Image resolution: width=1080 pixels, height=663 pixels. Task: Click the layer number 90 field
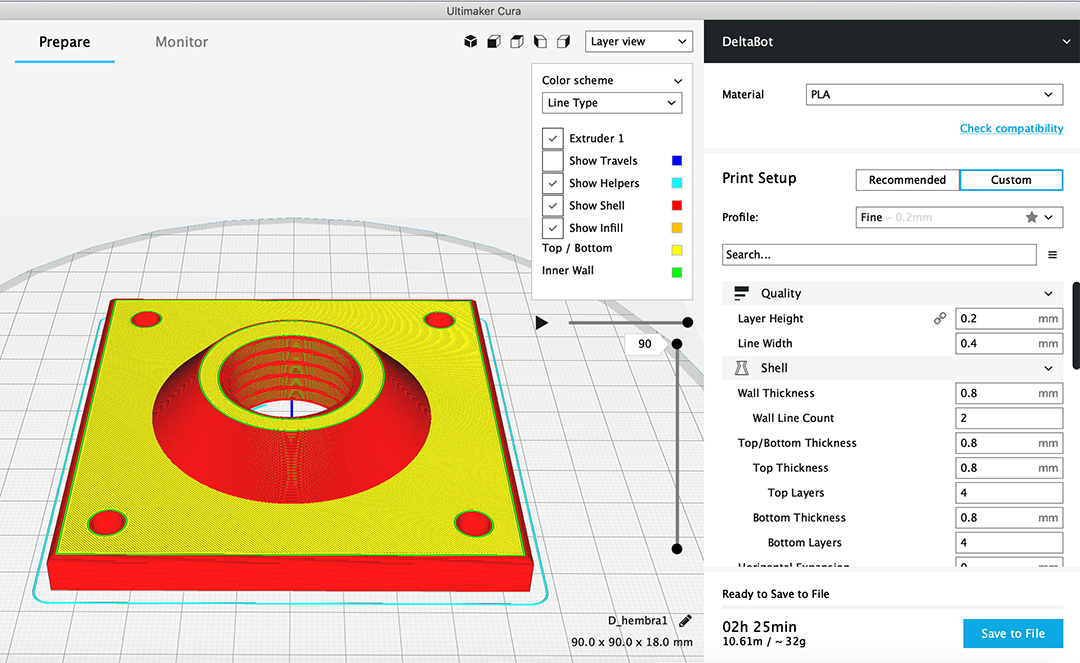645,344
